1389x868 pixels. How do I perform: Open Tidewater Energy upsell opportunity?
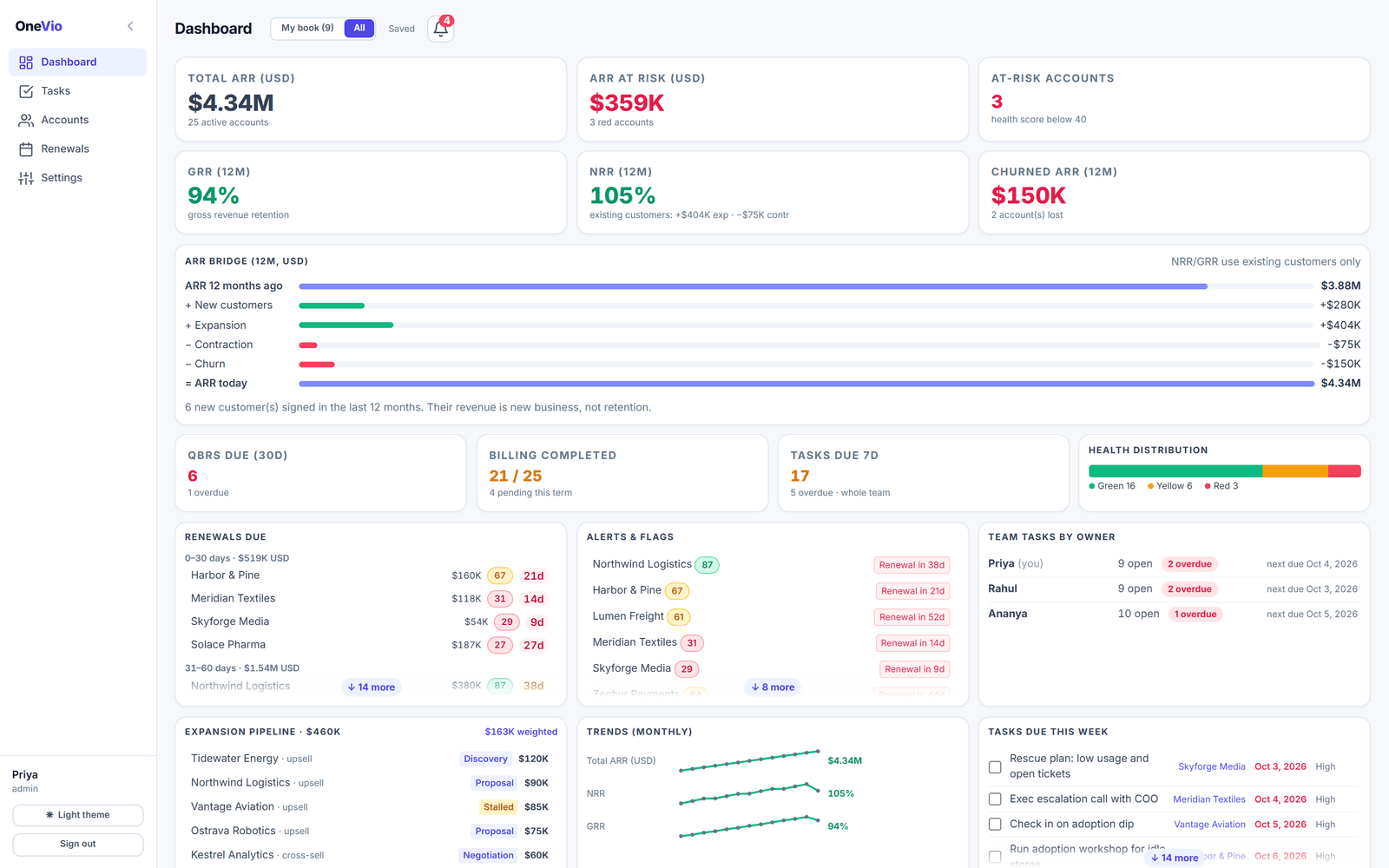371,759
